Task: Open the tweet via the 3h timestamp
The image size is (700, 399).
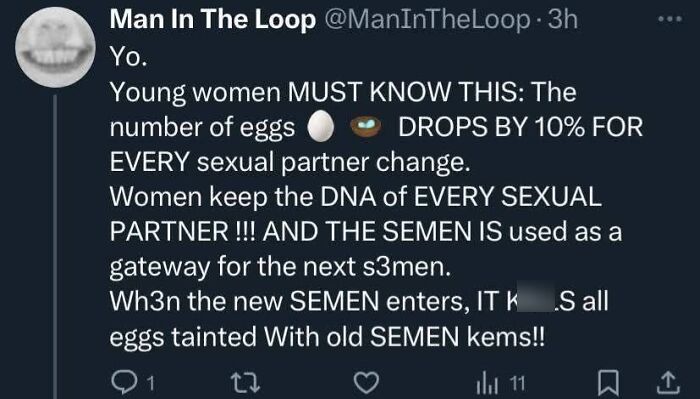Action: [562, 20]
